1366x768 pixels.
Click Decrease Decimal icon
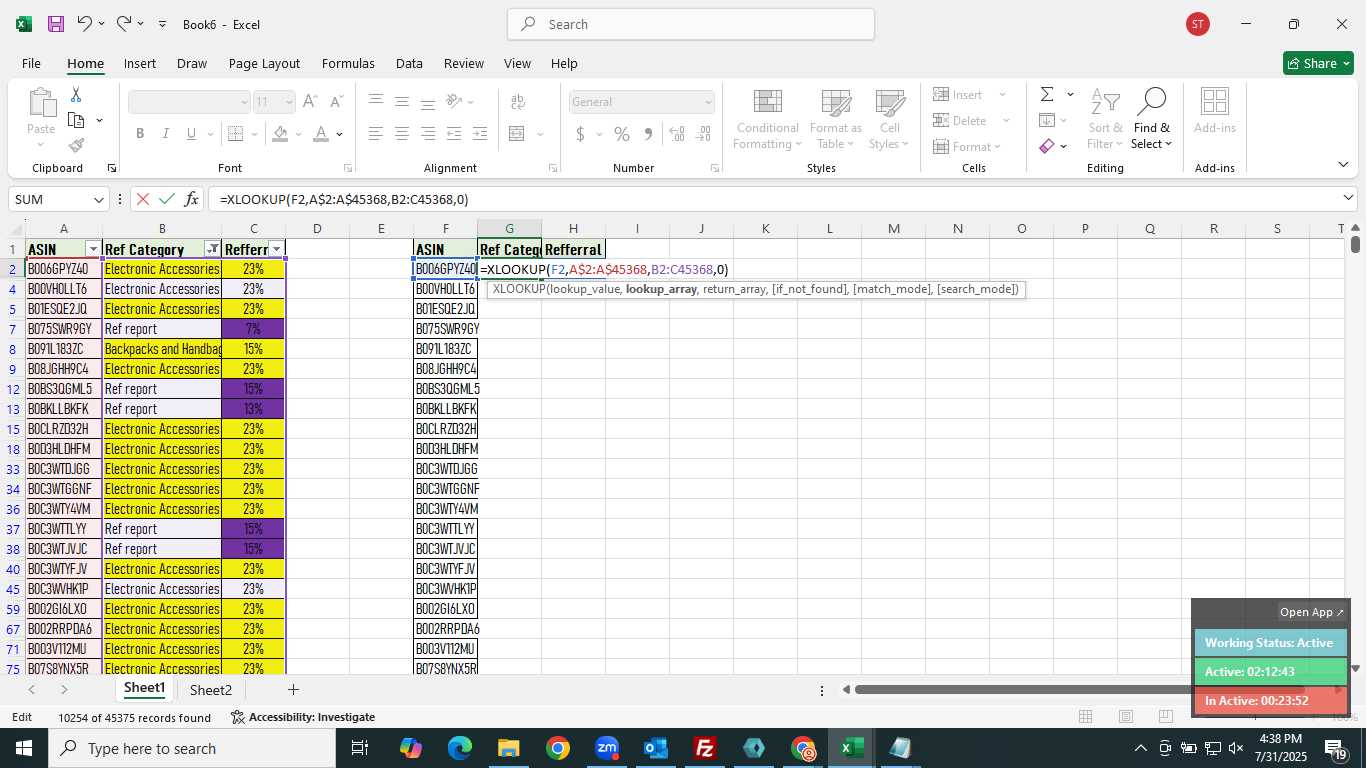click(703, 134)
